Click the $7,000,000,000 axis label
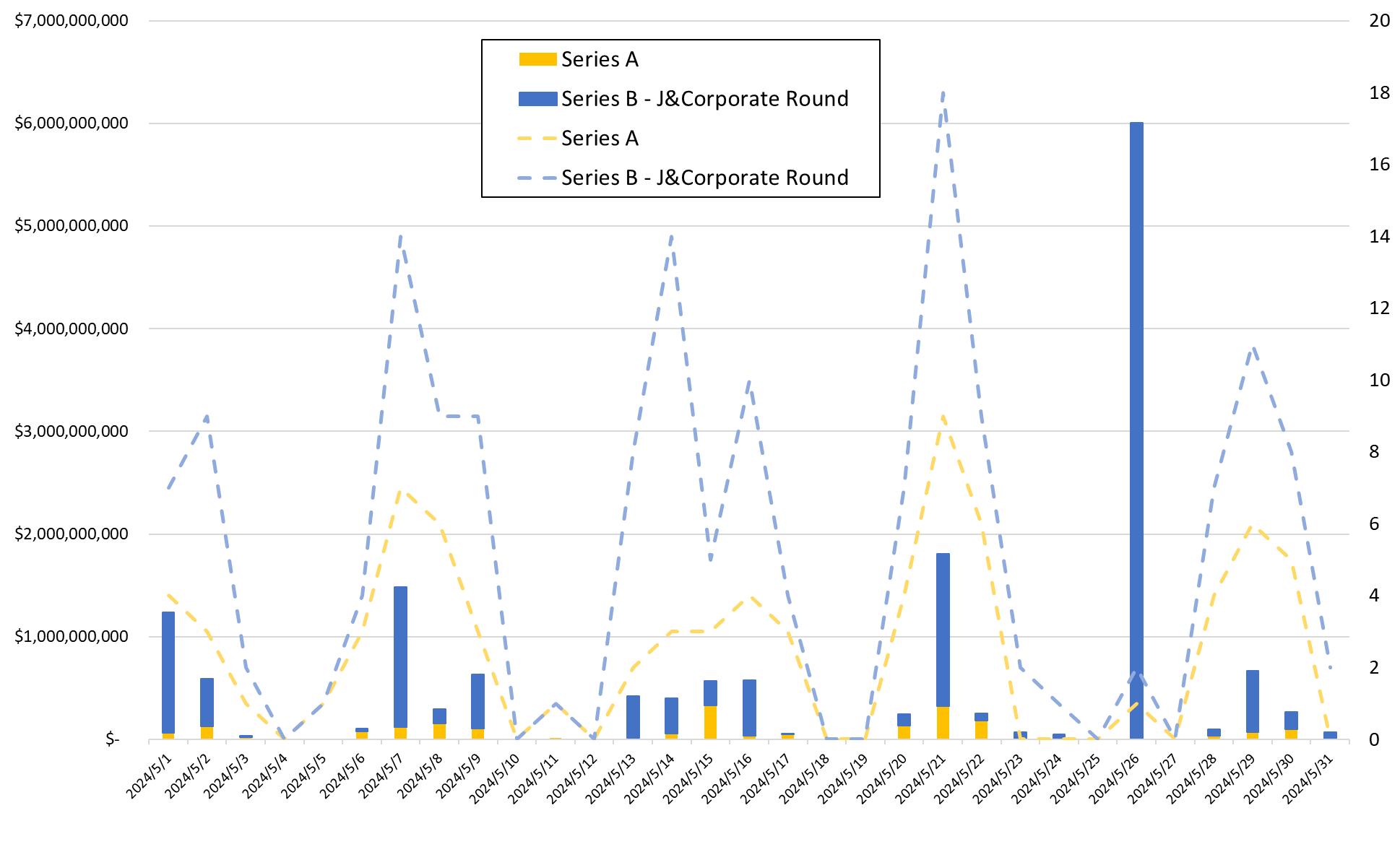 pos(72,20)
